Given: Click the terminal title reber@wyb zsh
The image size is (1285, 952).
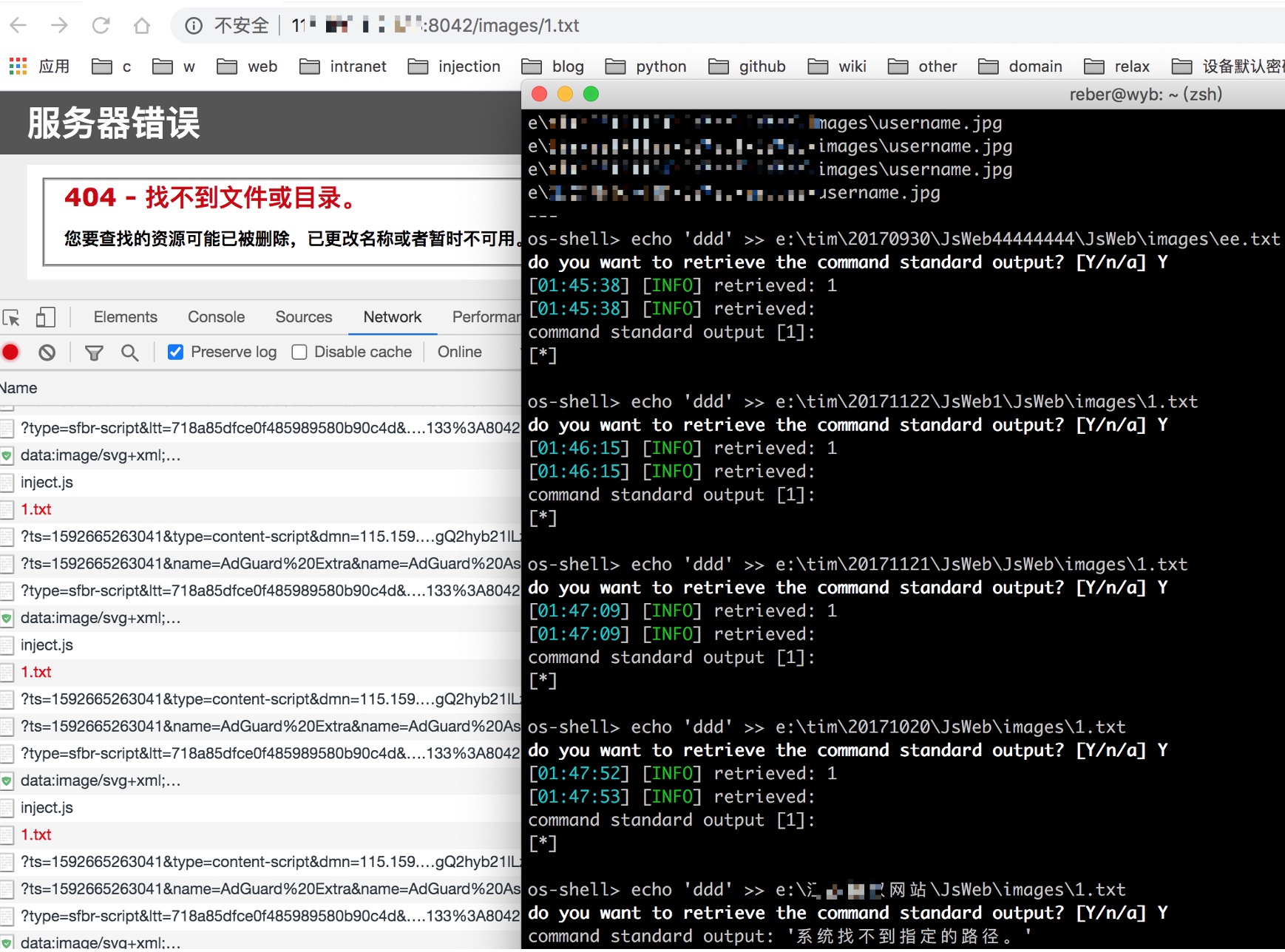Looking at the screenshot, I should pos(1145,94).
